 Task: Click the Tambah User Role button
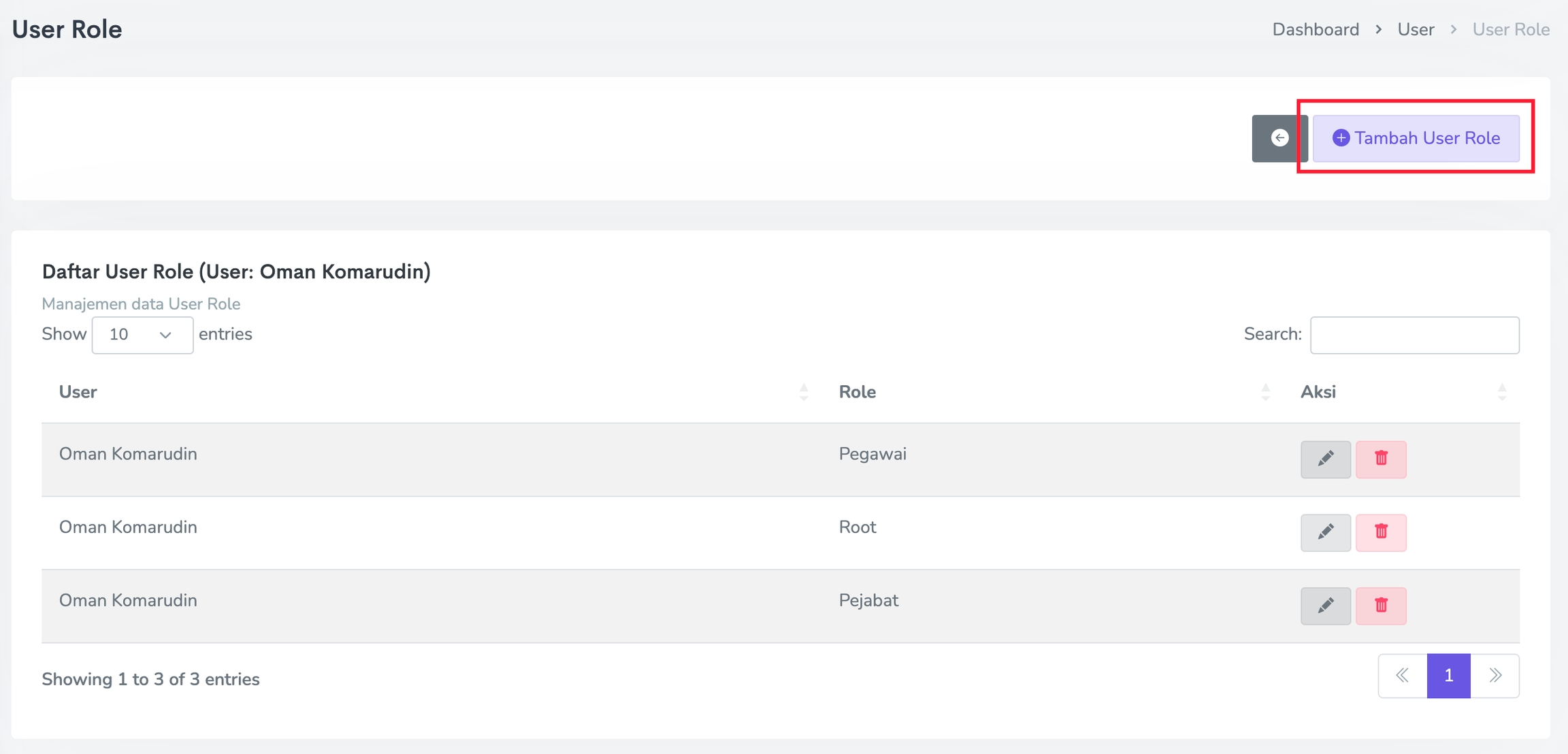(1416, 138)
